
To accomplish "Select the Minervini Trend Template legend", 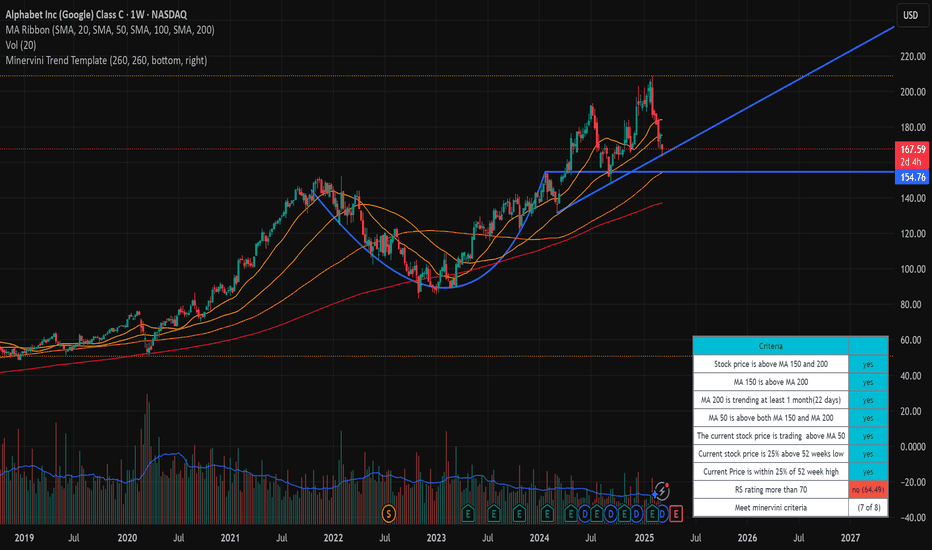I will point(106,61).
